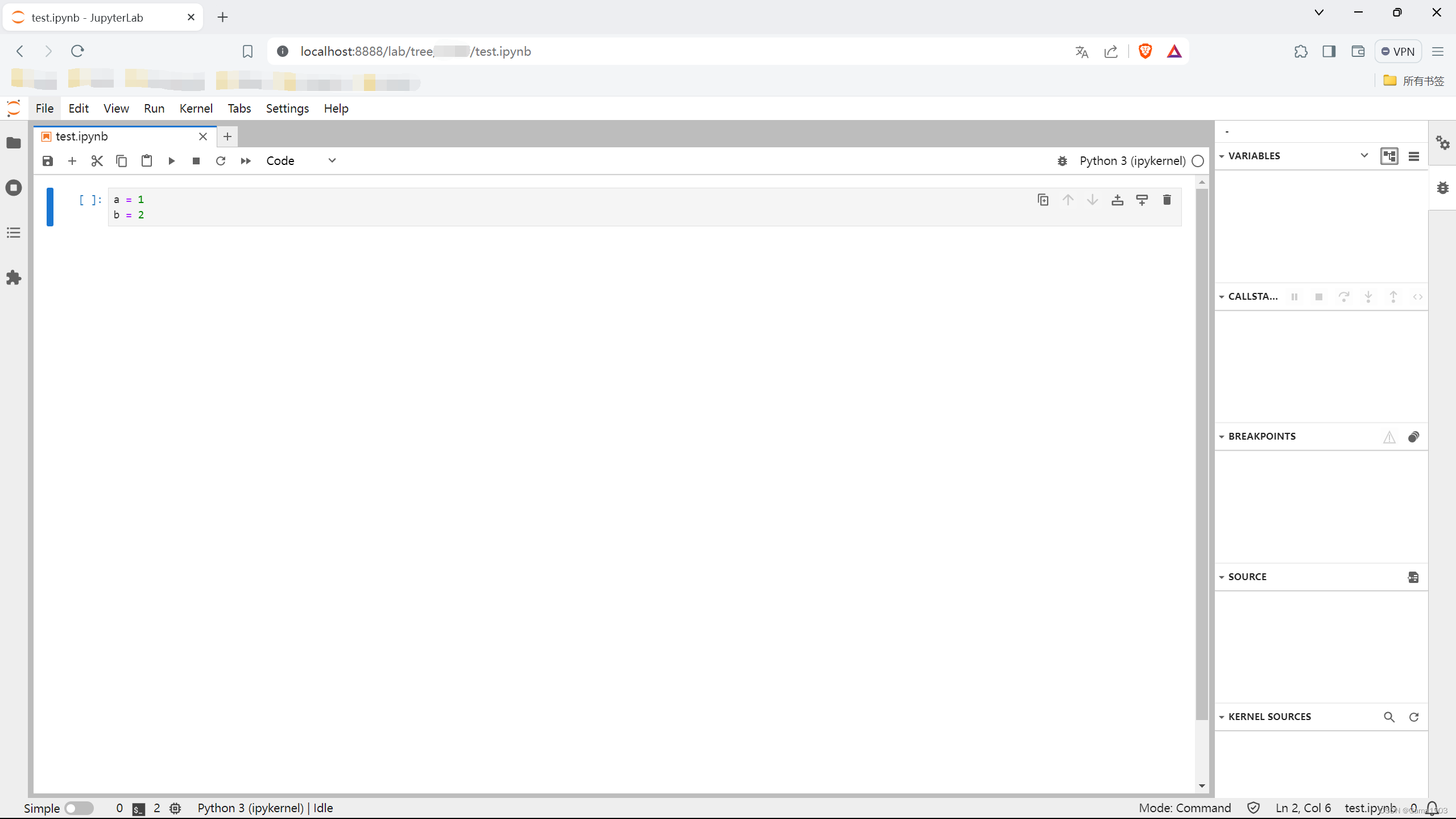Duplicate the current cell

click(1043, 200)
